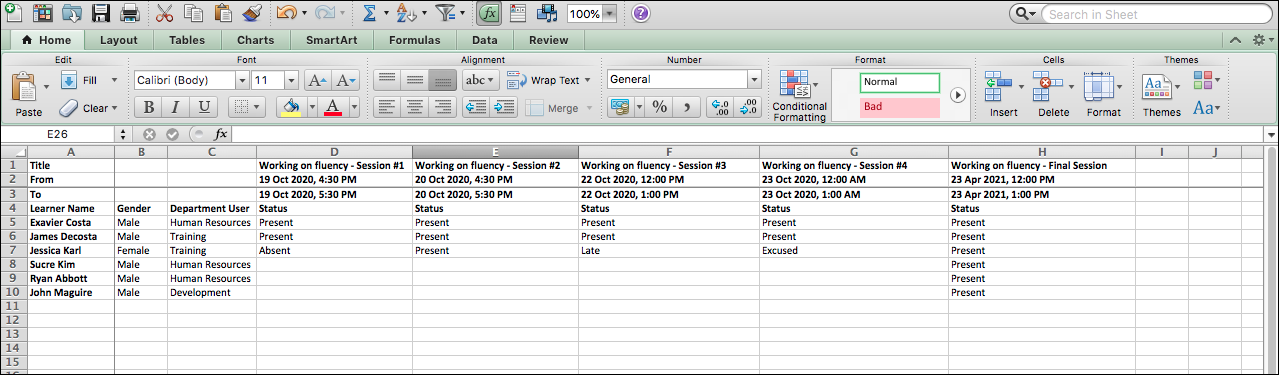Toggle Bold formatting
Screen dimensions: 1279x375
[149, 108]
